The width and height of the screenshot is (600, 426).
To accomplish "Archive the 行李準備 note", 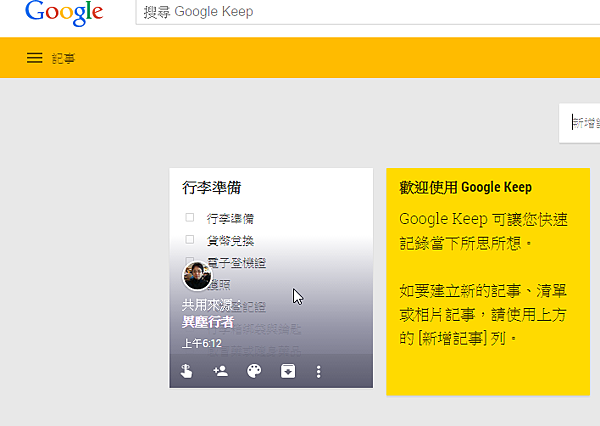I will [x=288, y=371].
